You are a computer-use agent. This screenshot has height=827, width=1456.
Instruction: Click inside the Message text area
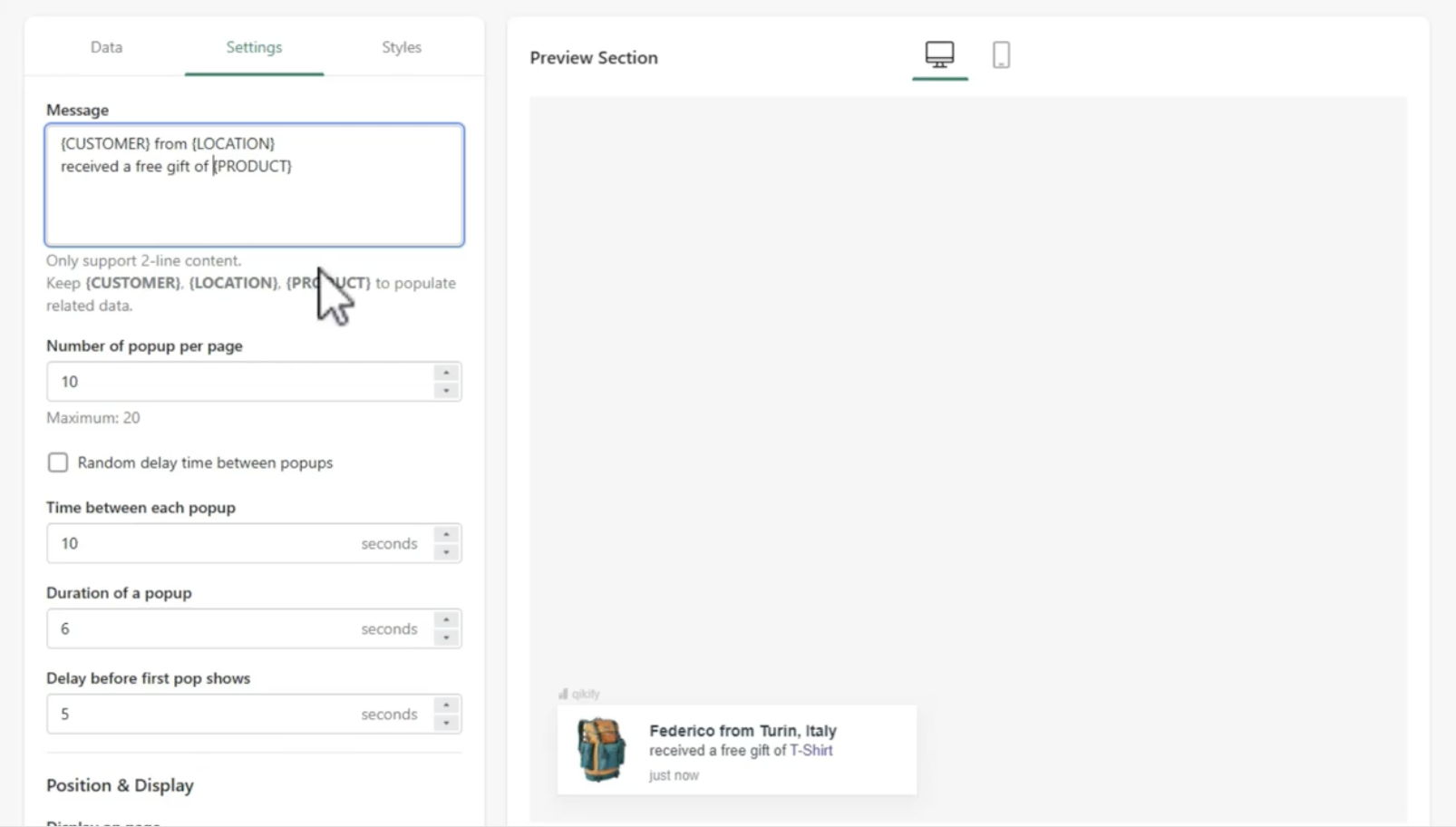click(254, 185)
